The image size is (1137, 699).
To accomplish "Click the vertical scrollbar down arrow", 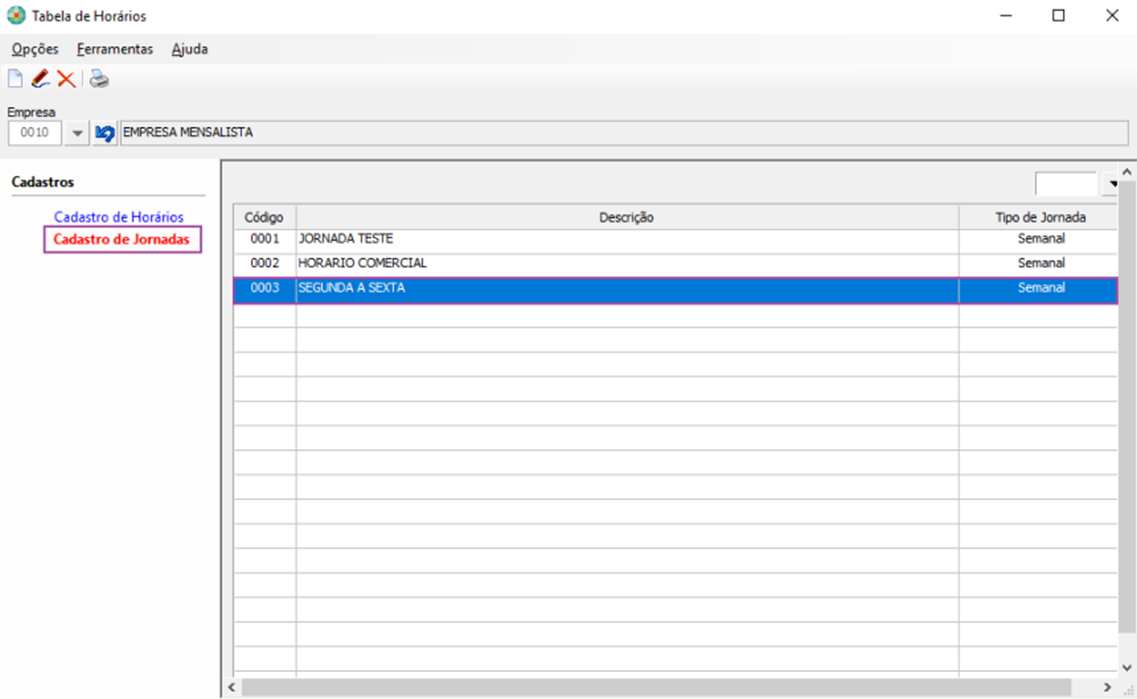I will [1127, 668].
